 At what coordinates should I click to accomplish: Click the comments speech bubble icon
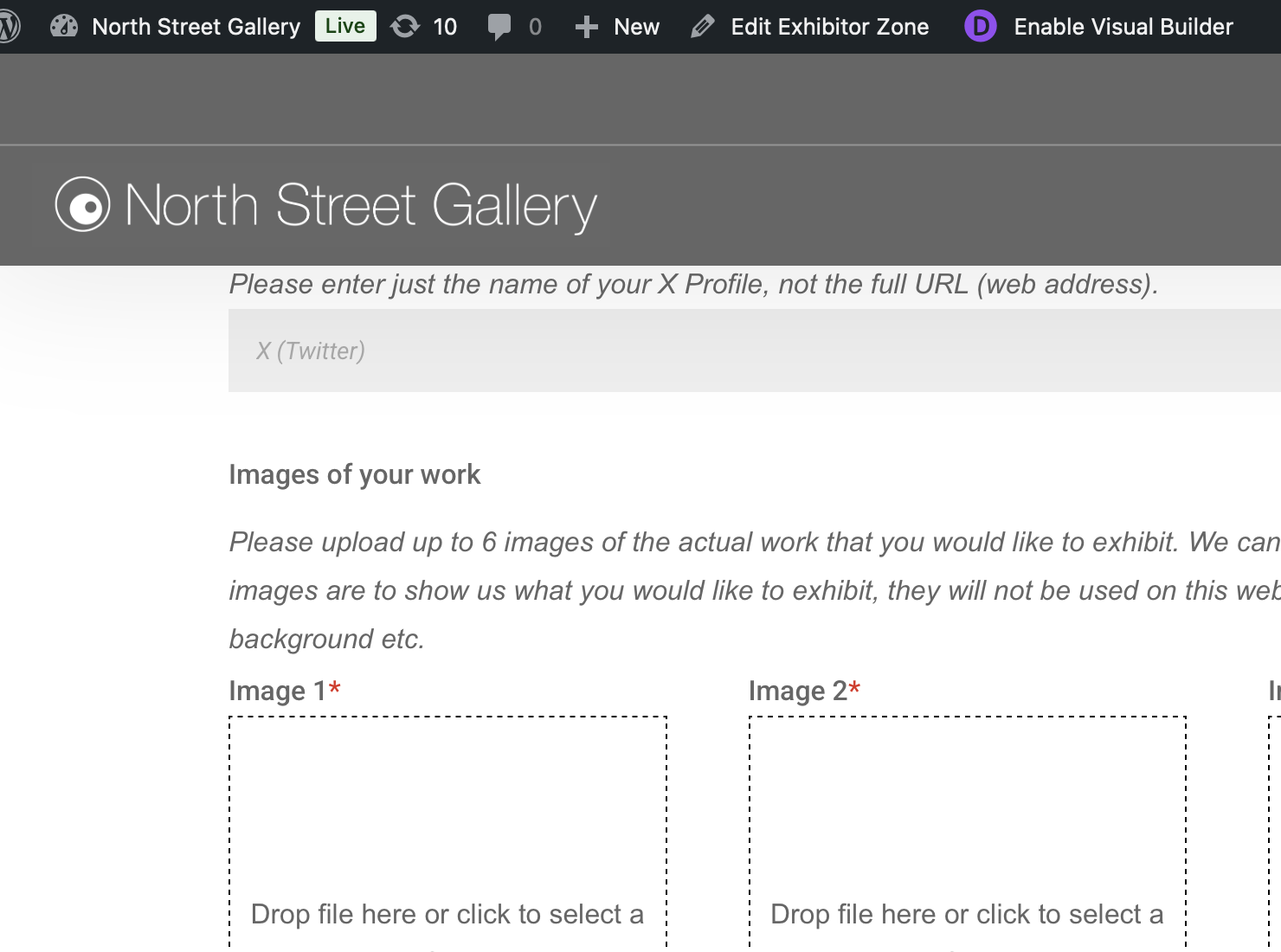[x=499, y=27]
